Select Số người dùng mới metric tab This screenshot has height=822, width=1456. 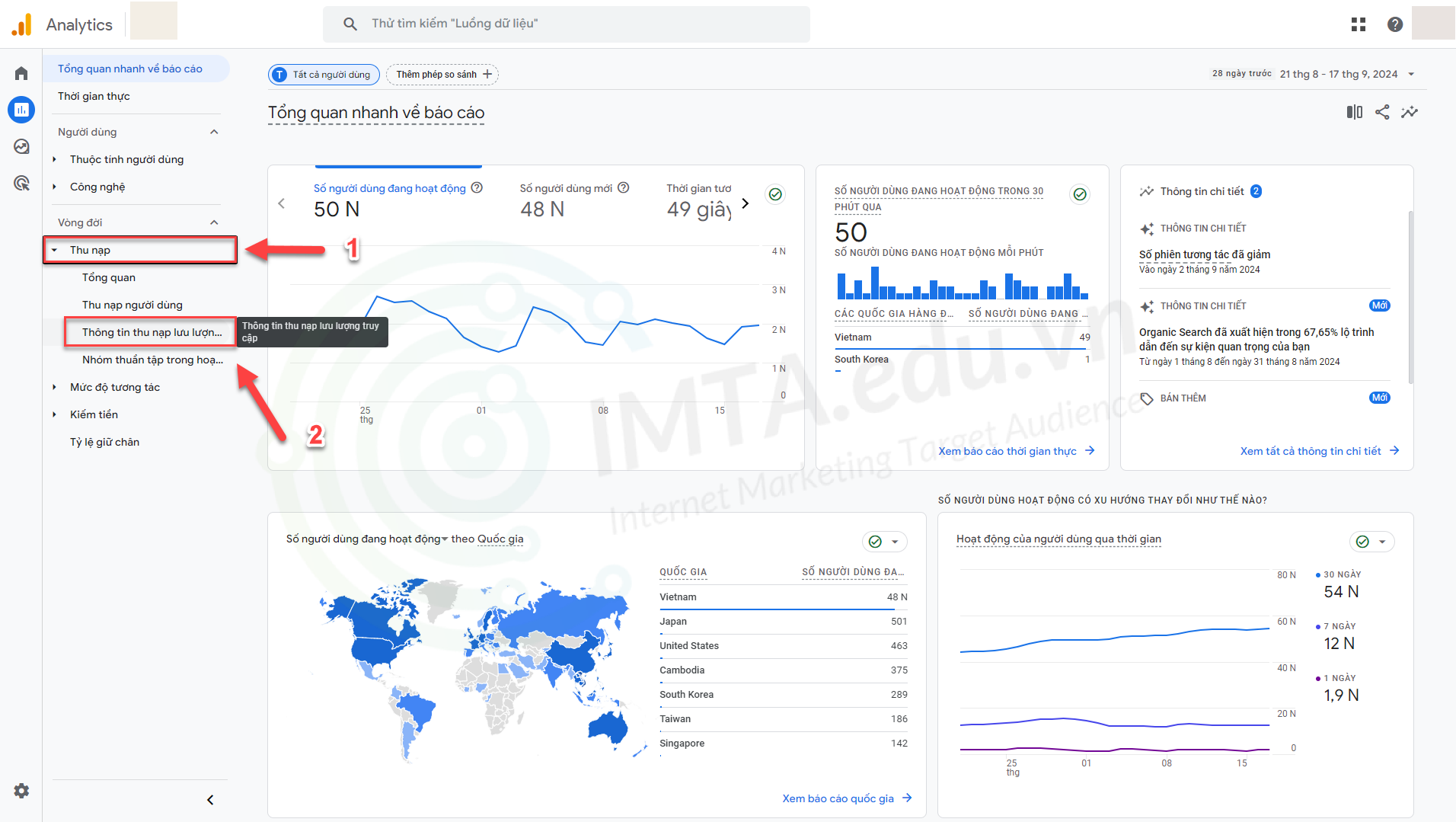point(574,200)
